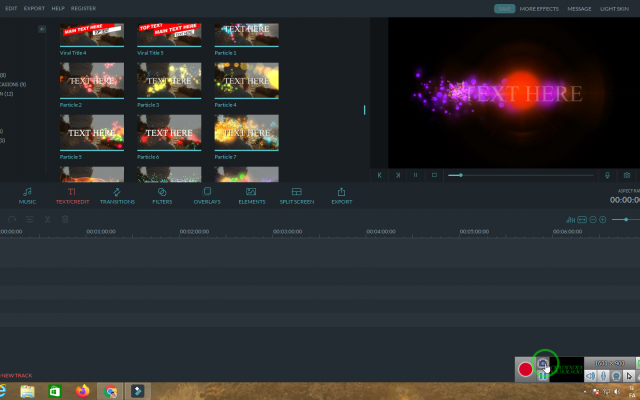
Task: Open the Music library tab
Action: (x=27, y=196)
